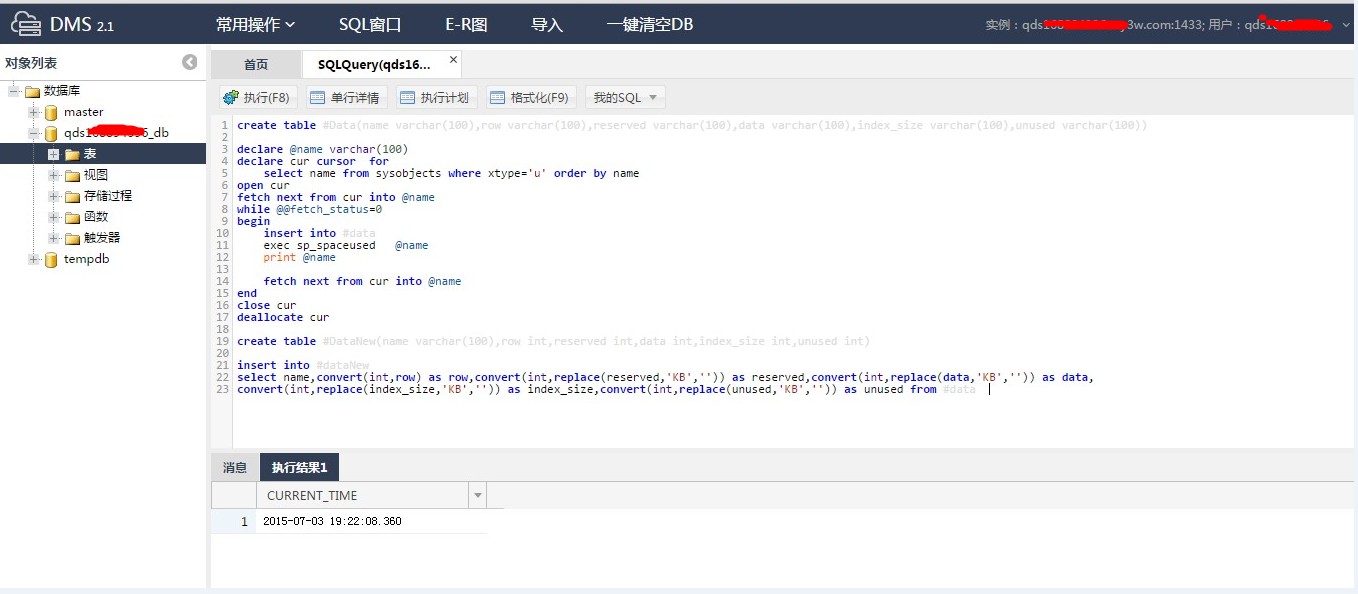Screen dimensions: 1358x594
Task: Click the DMS cloud logo
Action: click(x=27, y=24)
